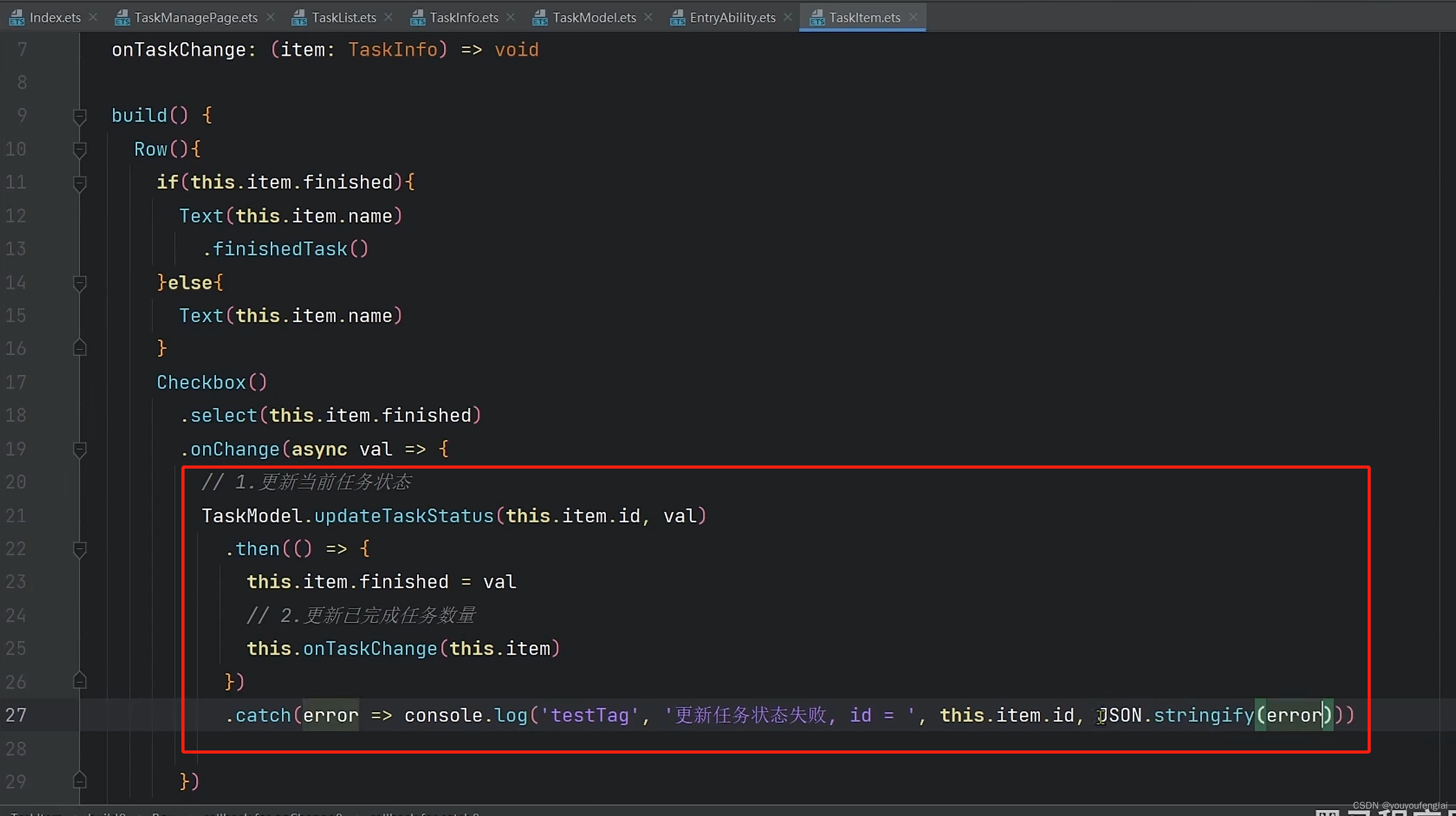1456x816 pixels.
Task: Click the TaskItem.ets file icon
Action: 817,18
